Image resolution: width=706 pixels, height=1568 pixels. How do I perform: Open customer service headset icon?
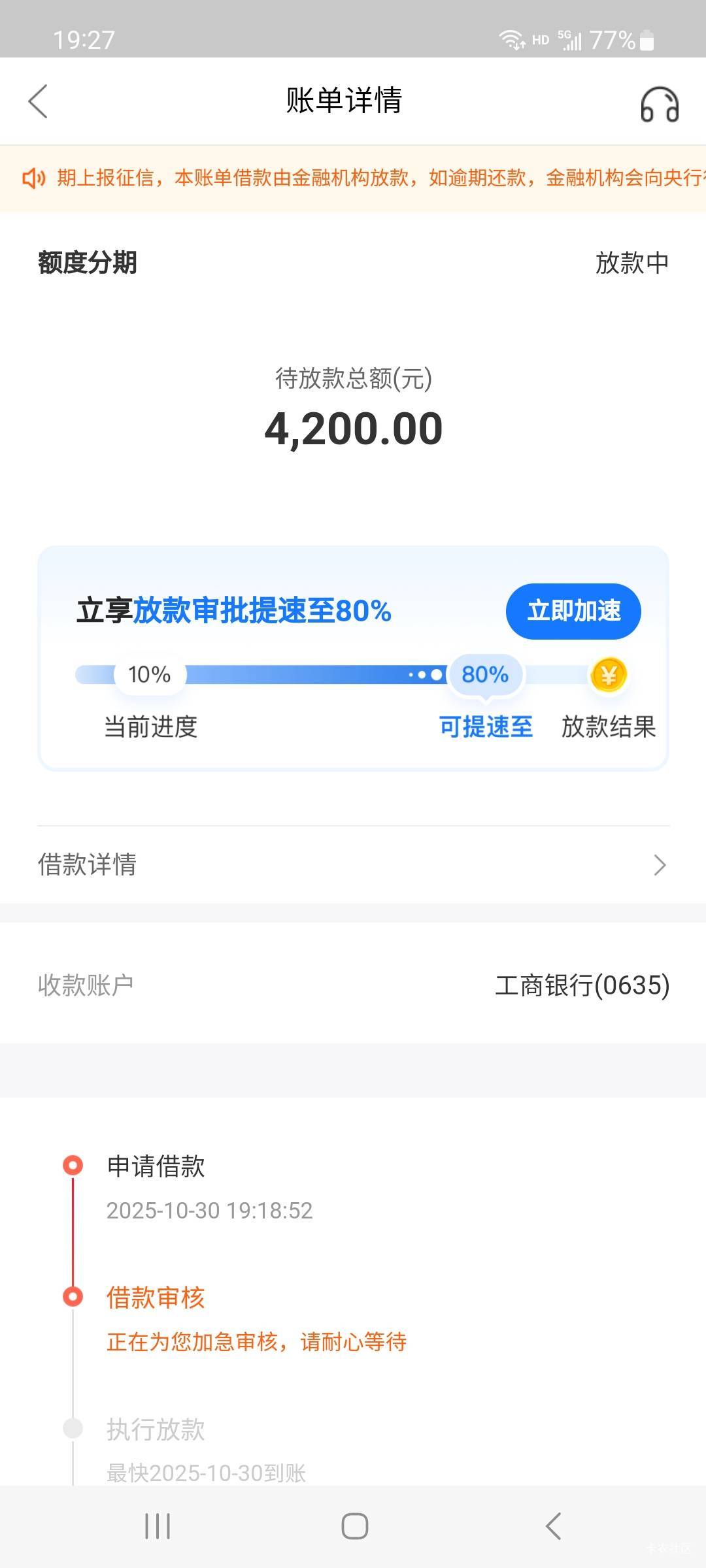click(x=659, y=105)
